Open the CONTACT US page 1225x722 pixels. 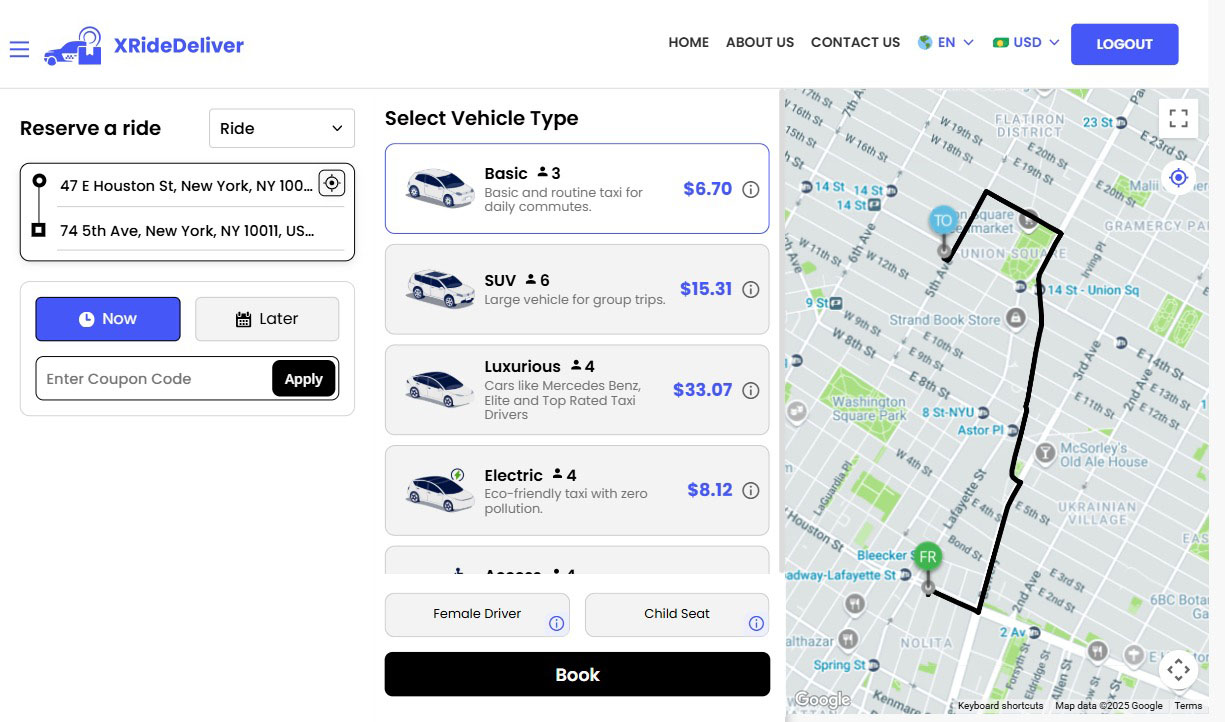pyautogui.click(x=855, y=42)
